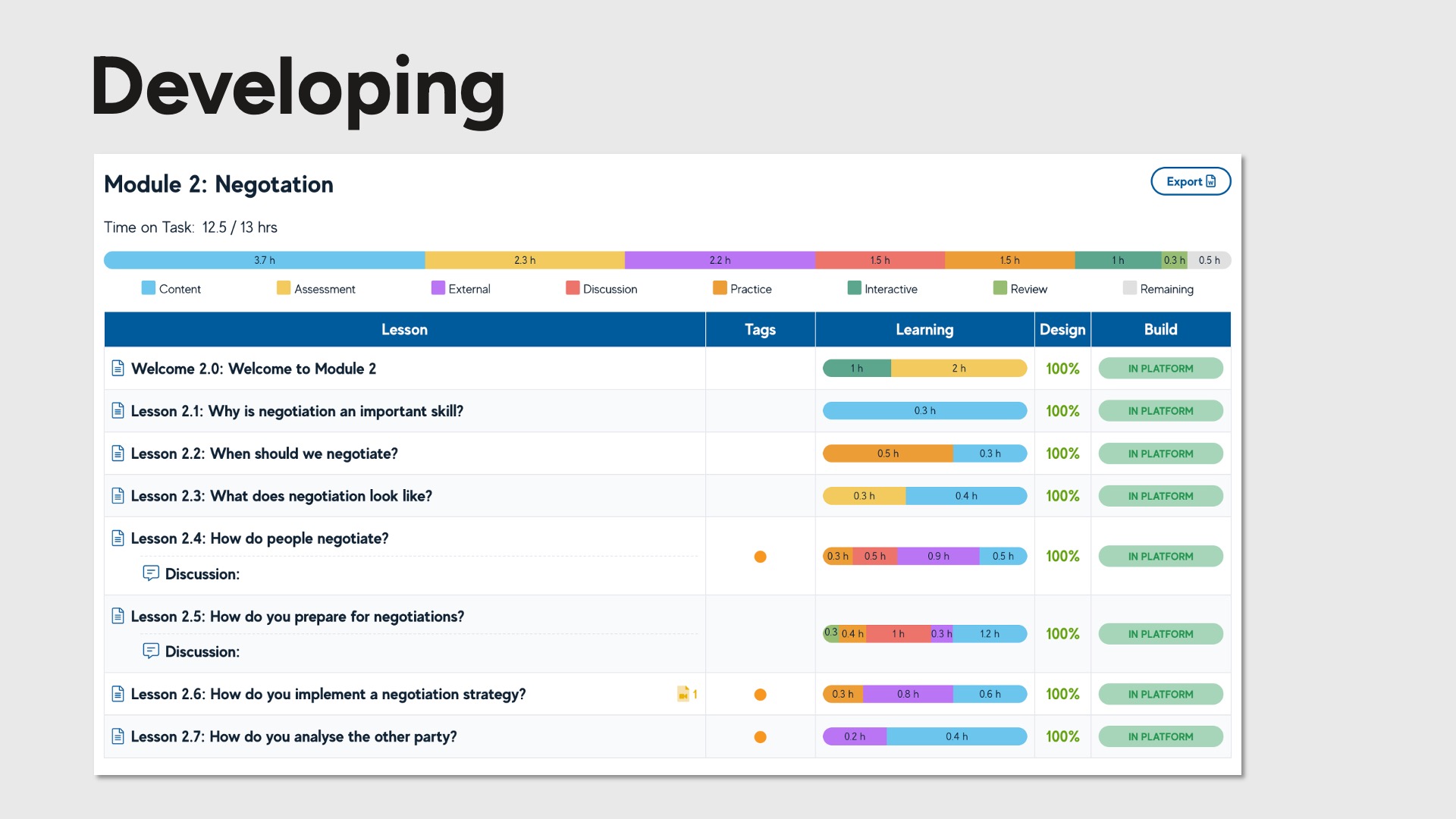Click document icon beside Lesson 2.5

click(118, 616)
